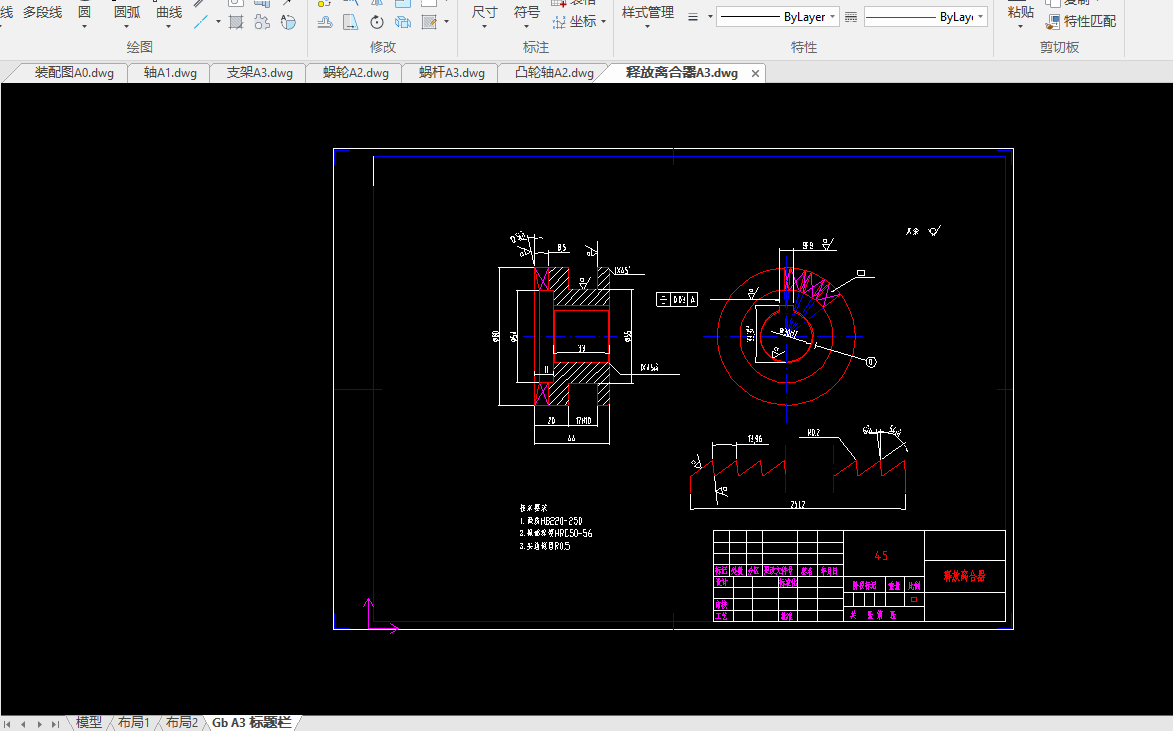The image size is (1173, 731).
Task: Switch to the 布局1 layout tab
Action: [134, 723]
